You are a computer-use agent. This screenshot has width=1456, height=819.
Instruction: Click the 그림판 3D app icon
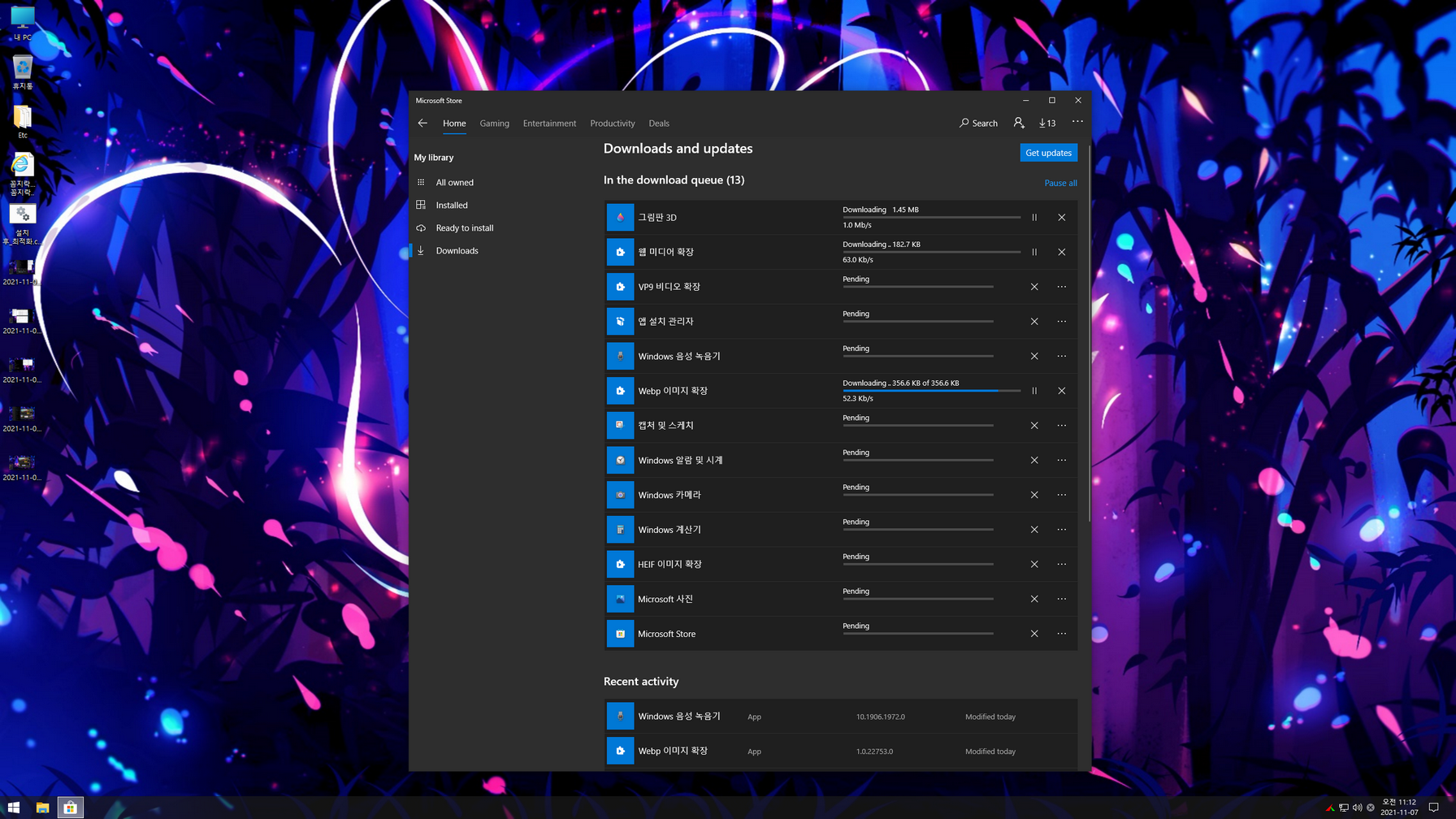tap(620, 218)
